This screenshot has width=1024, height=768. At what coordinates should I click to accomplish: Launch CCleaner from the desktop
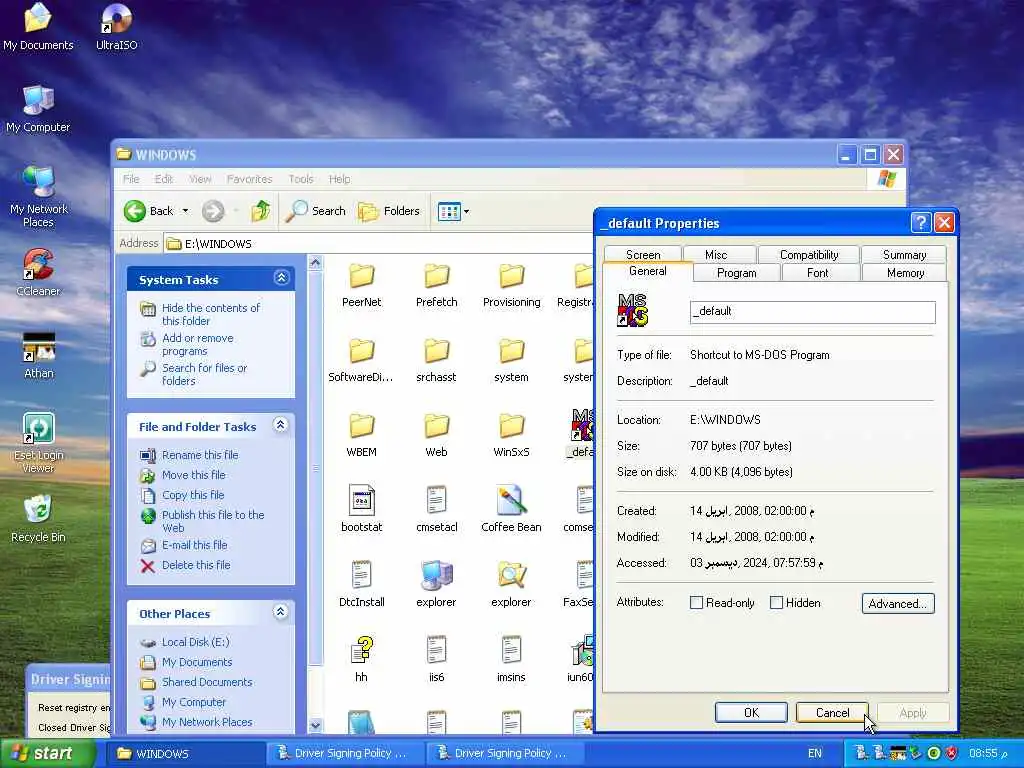[x=38, y=272]
